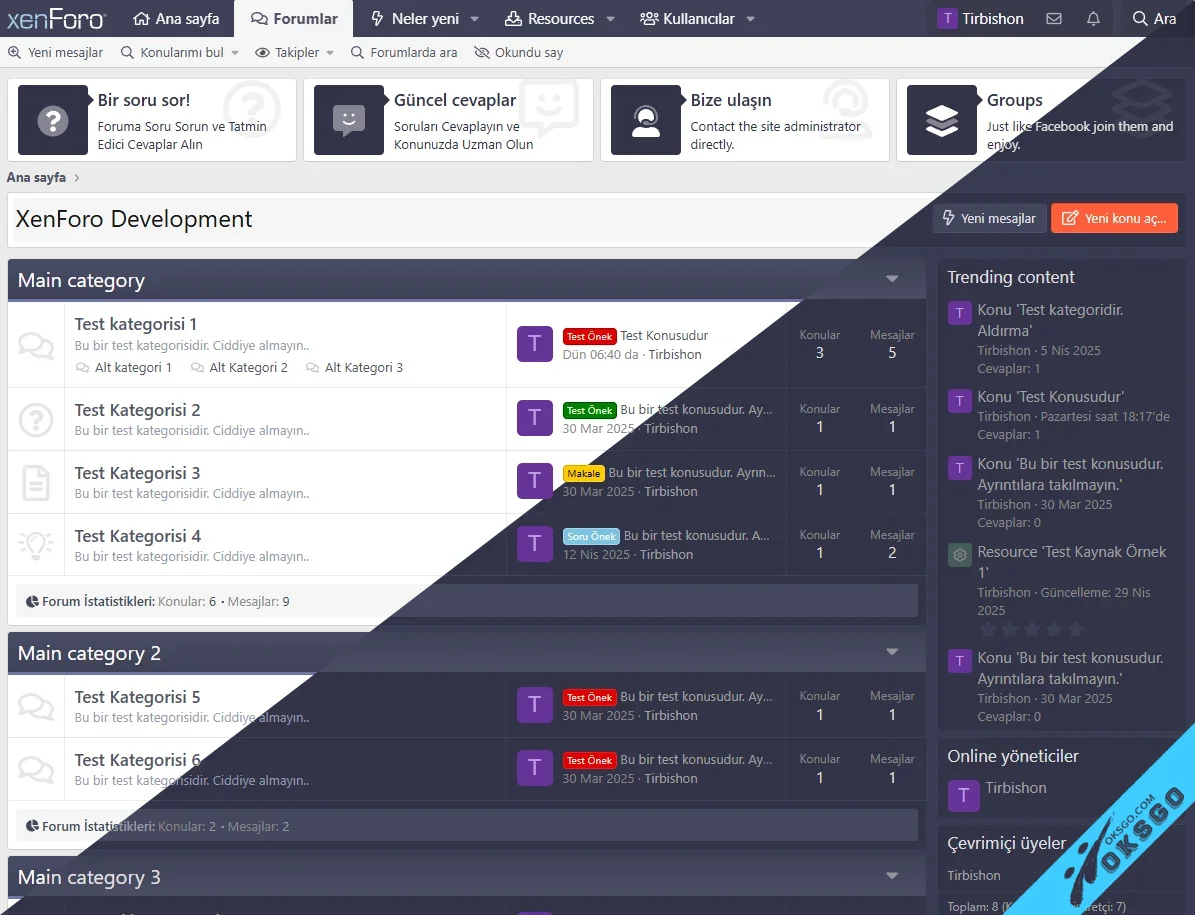The width and height of the screenshot is (1195, 915).
Task: Open the Alt kategori 1 link
Action: 133,368
